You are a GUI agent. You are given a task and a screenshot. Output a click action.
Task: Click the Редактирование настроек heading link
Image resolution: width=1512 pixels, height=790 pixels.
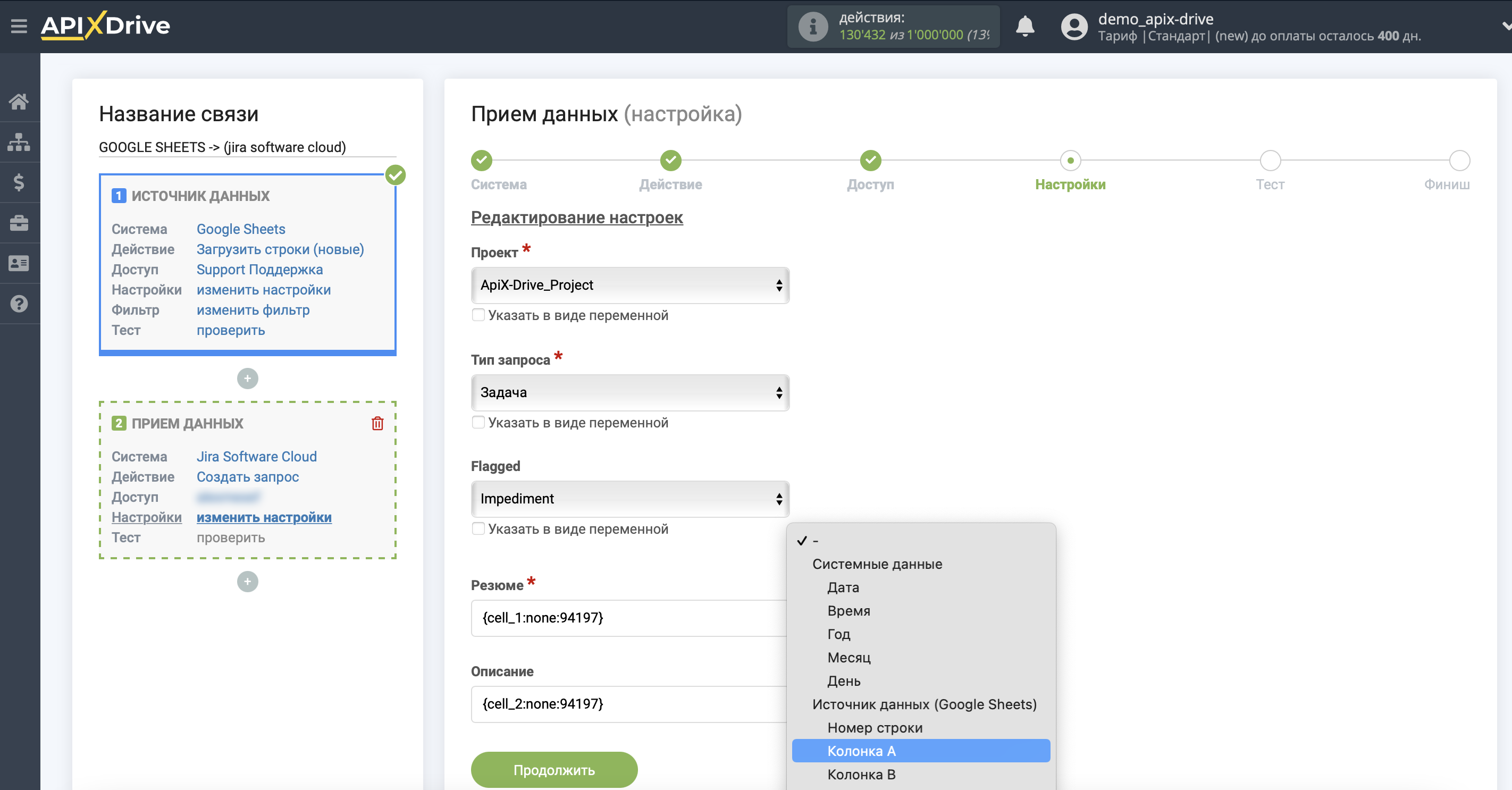pyautogui.click(x=577, y=218)
